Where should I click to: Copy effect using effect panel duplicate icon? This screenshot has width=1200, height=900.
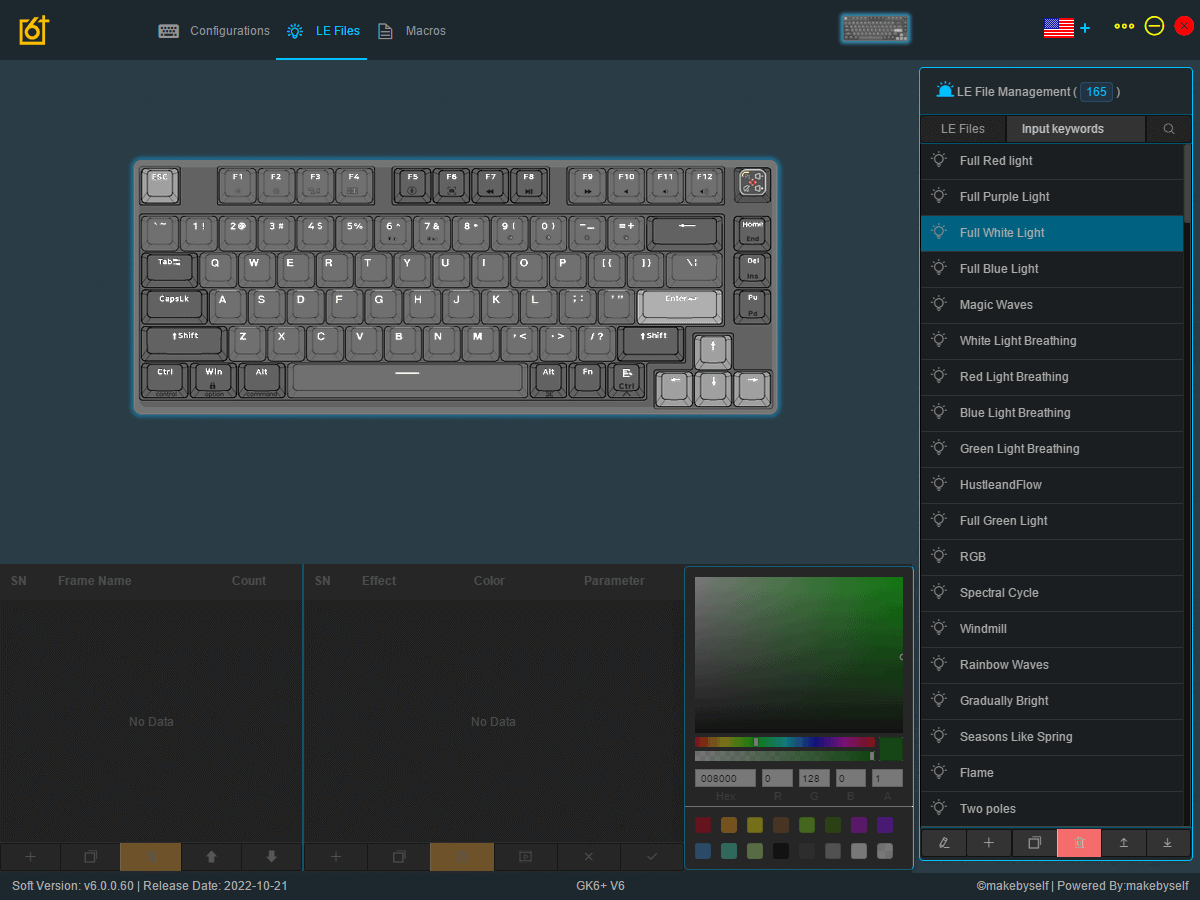pyautogui.click(x=399, y=857)
